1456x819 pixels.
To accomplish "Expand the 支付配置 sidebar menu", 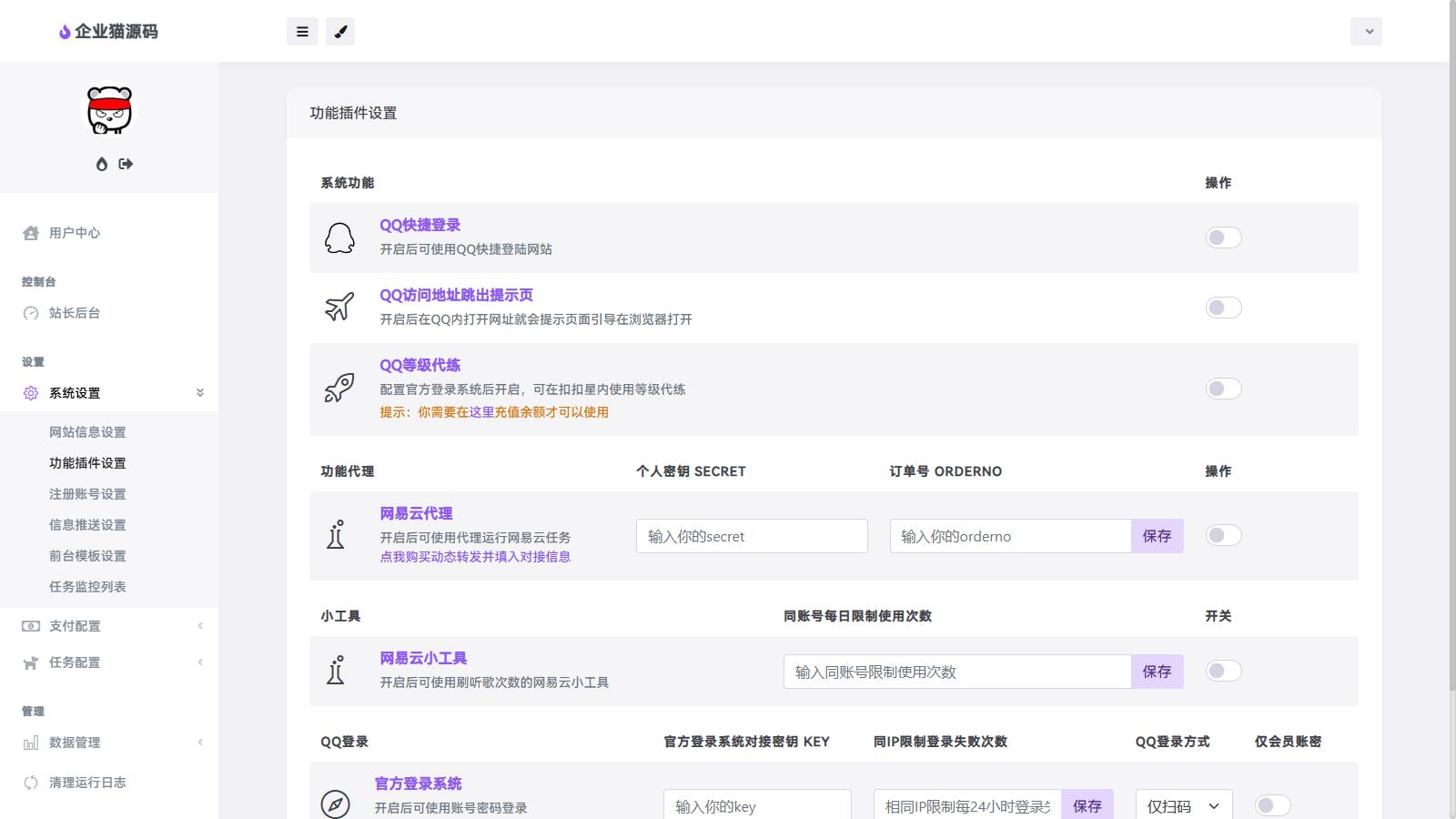I will click(x=109, y=626).
